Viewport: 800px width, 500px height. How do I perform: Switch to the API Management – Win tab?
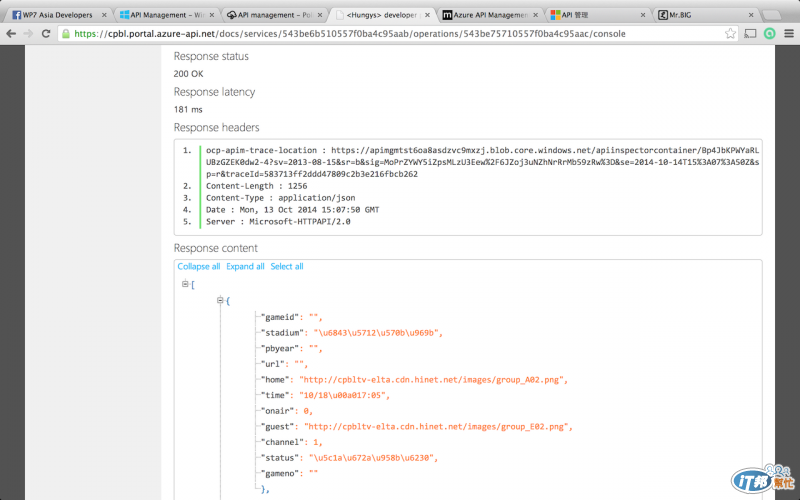(166, 15)
